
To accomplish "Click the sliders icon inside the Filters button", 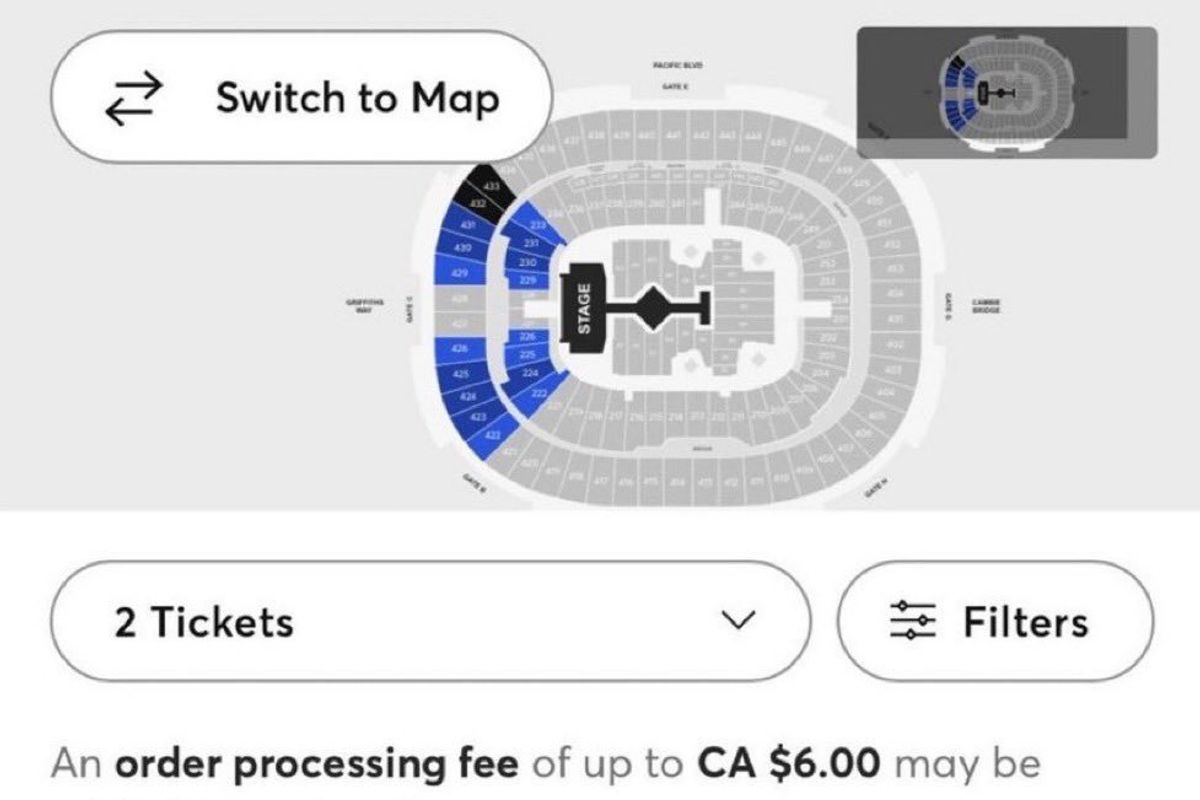I will point(913,622).
